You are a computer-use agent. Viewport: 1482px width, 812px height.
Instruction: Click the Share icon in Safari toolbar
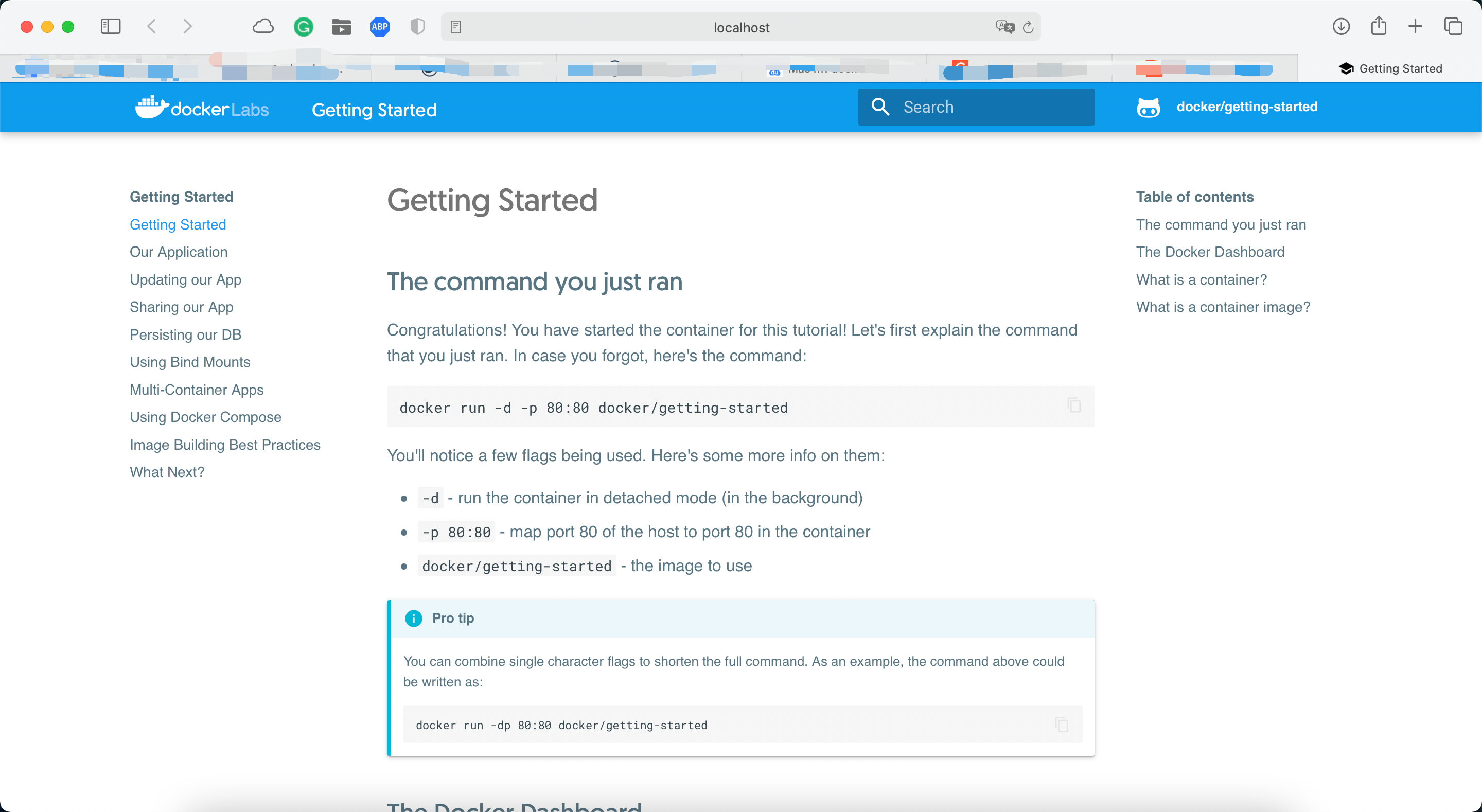(1379, 26)
